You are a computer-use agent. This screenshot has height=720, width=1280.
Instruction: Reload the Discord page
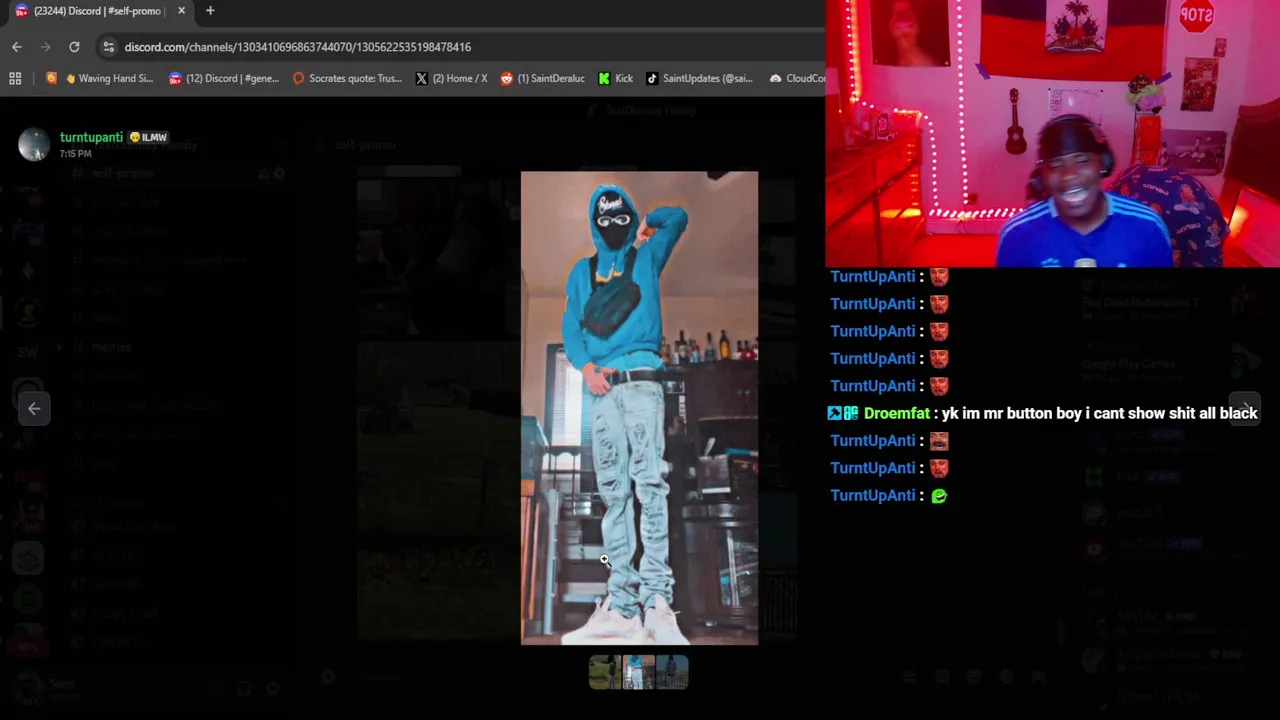[74, 47]
